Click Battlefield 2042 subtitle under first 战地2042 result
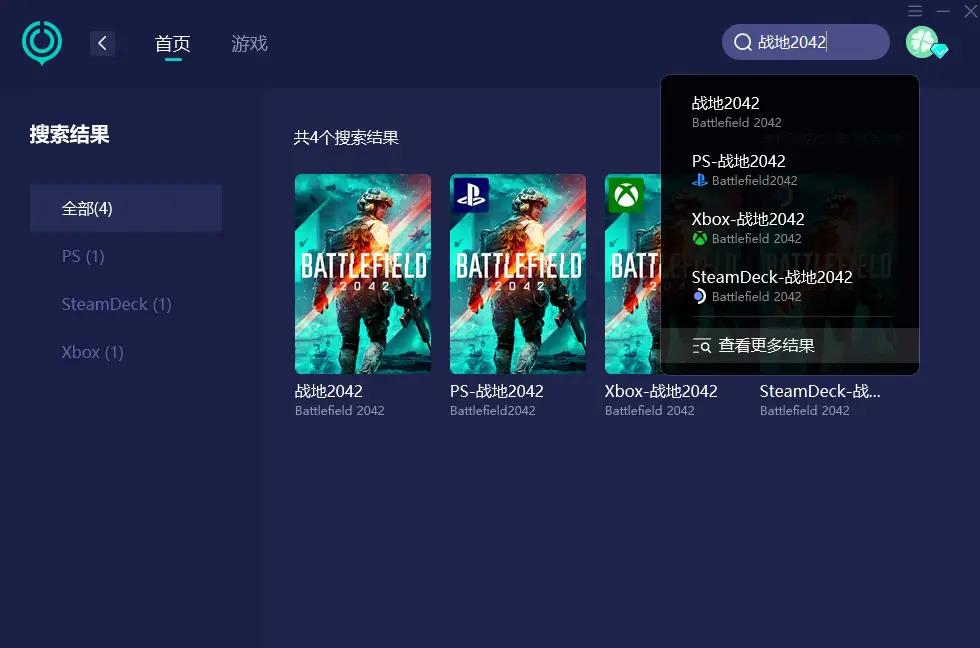Viewport: 980px width, 648px height. [x=340, y=411]
